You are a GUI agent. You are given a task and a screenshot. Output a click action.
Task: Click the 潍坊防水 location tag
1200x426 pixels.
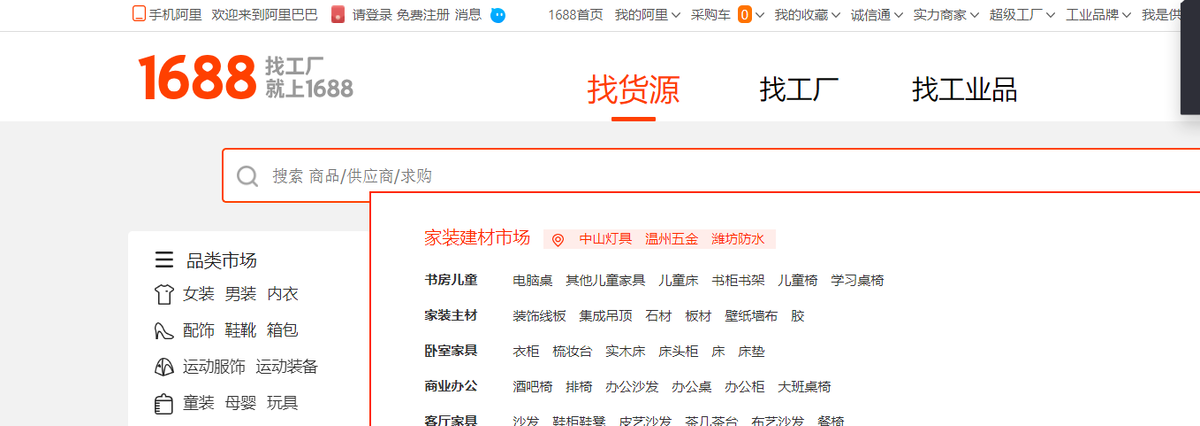point(738,240)
